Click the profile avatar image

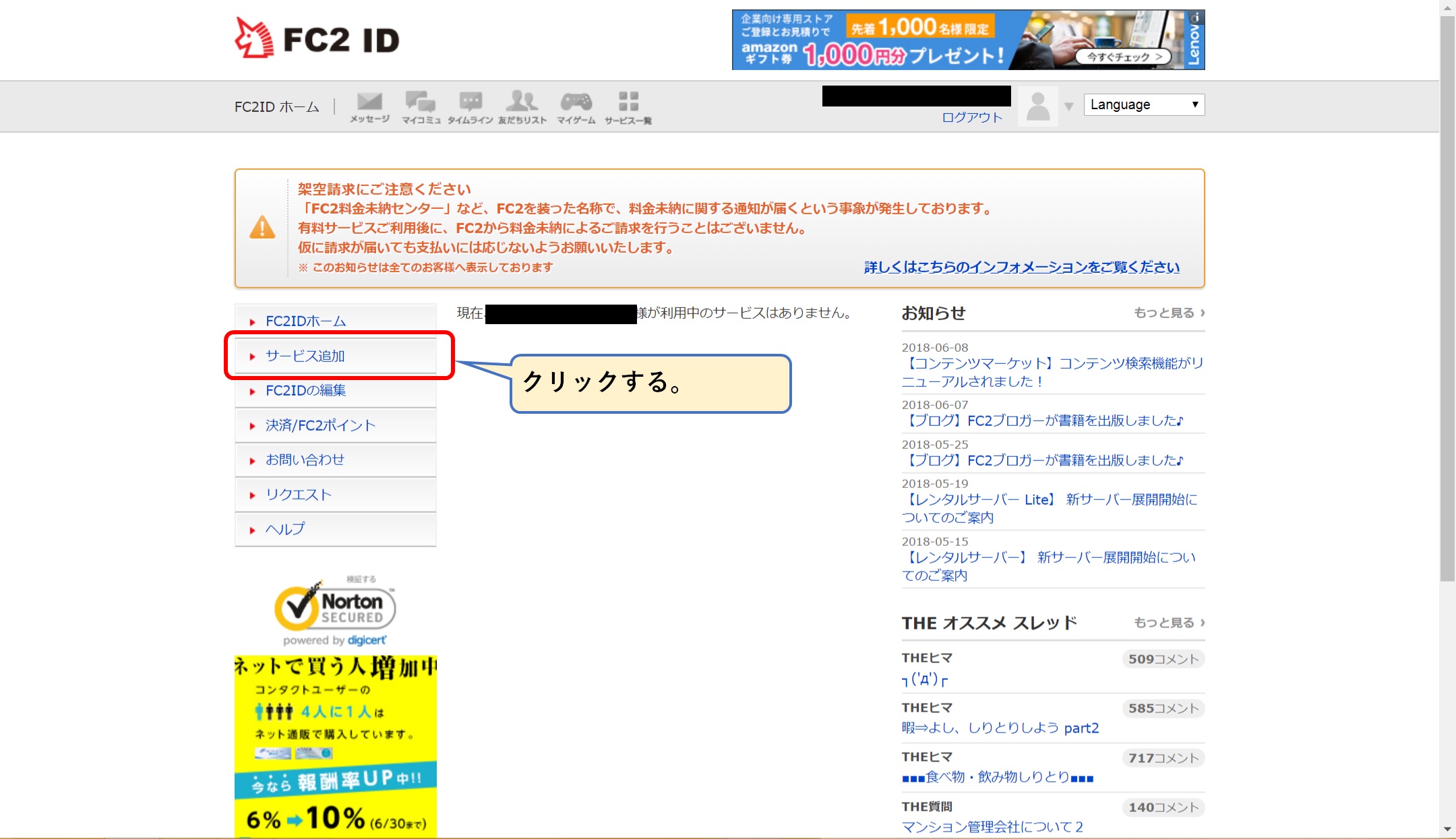coord(1037,106)
